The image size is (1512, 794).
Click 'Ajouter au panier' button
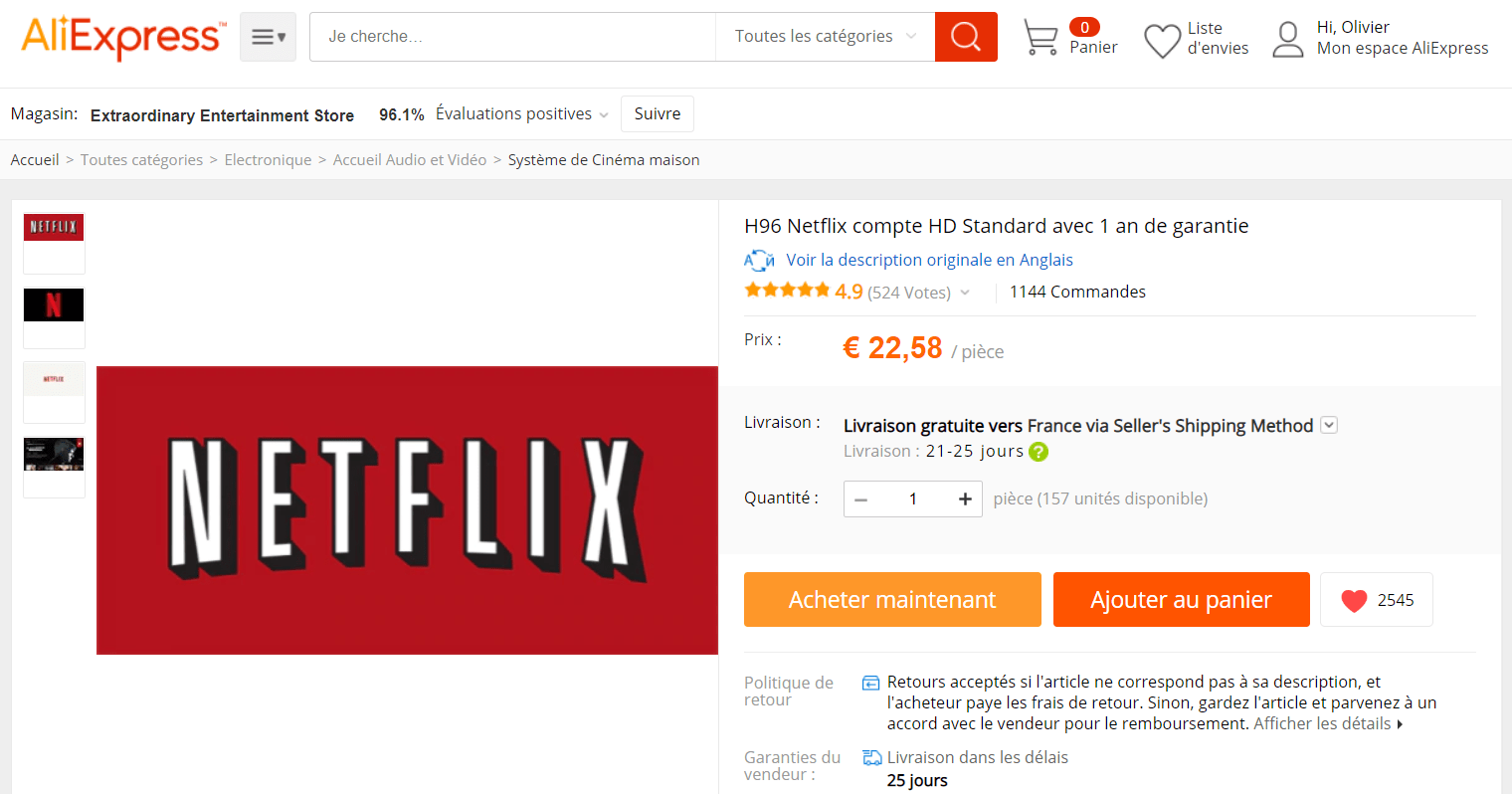1181,600
